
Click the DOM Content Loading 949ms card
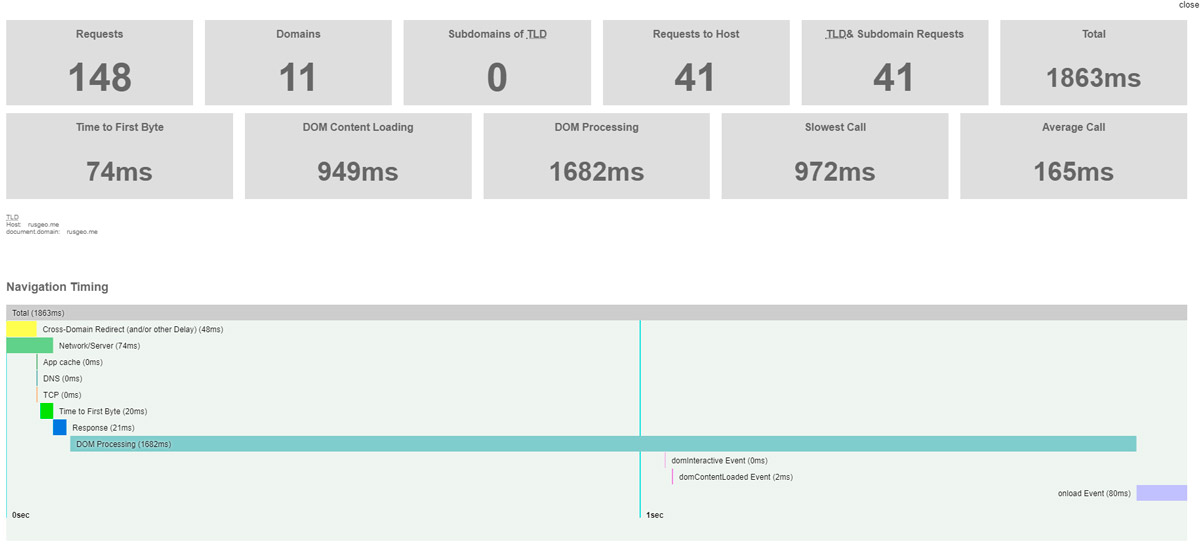pyautogui.click(x=358, y=156)
